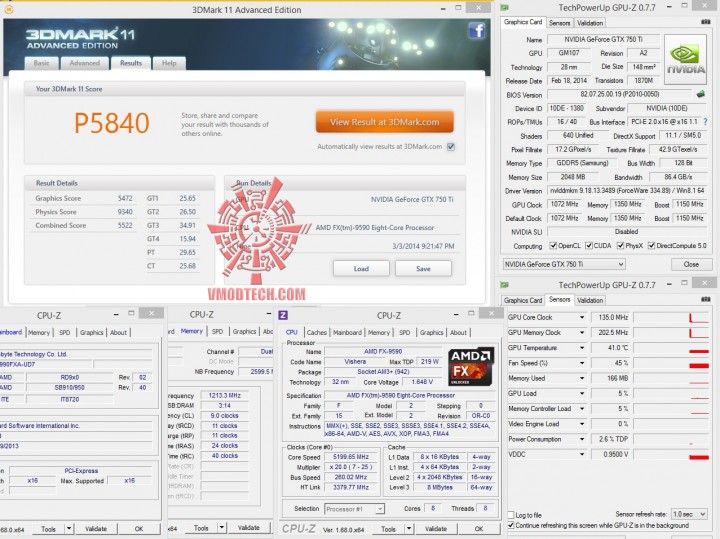
Task: Open the GPU Temperature sensor dropdown
Action: point(582,348)
